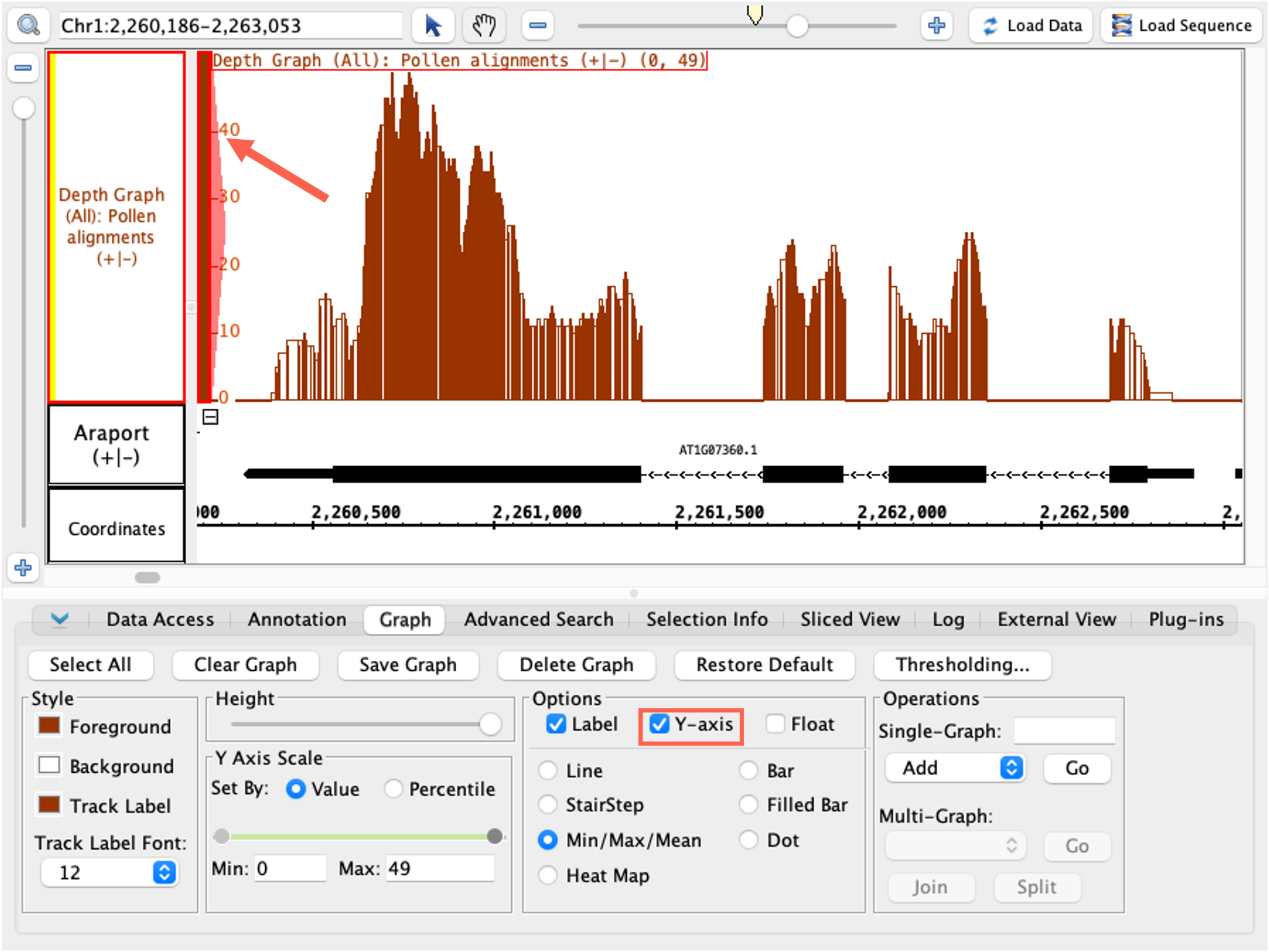The width and height of the screenshot is (1269, 952).
Task: Click the magnifying glass search icon
Action: point(28,25)
